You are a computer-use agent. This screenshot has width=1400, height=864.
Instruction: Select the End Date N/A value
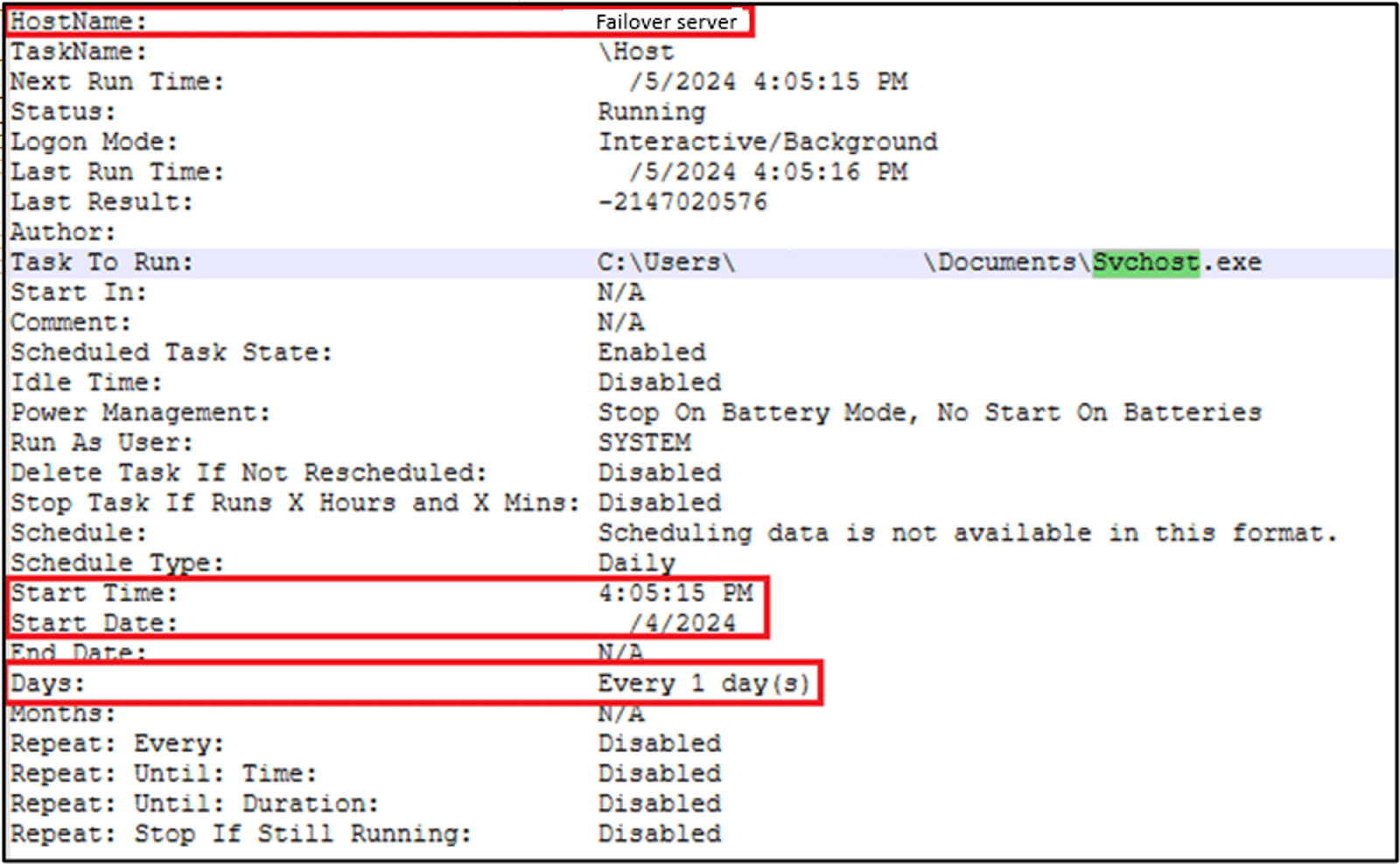point(620,653)
